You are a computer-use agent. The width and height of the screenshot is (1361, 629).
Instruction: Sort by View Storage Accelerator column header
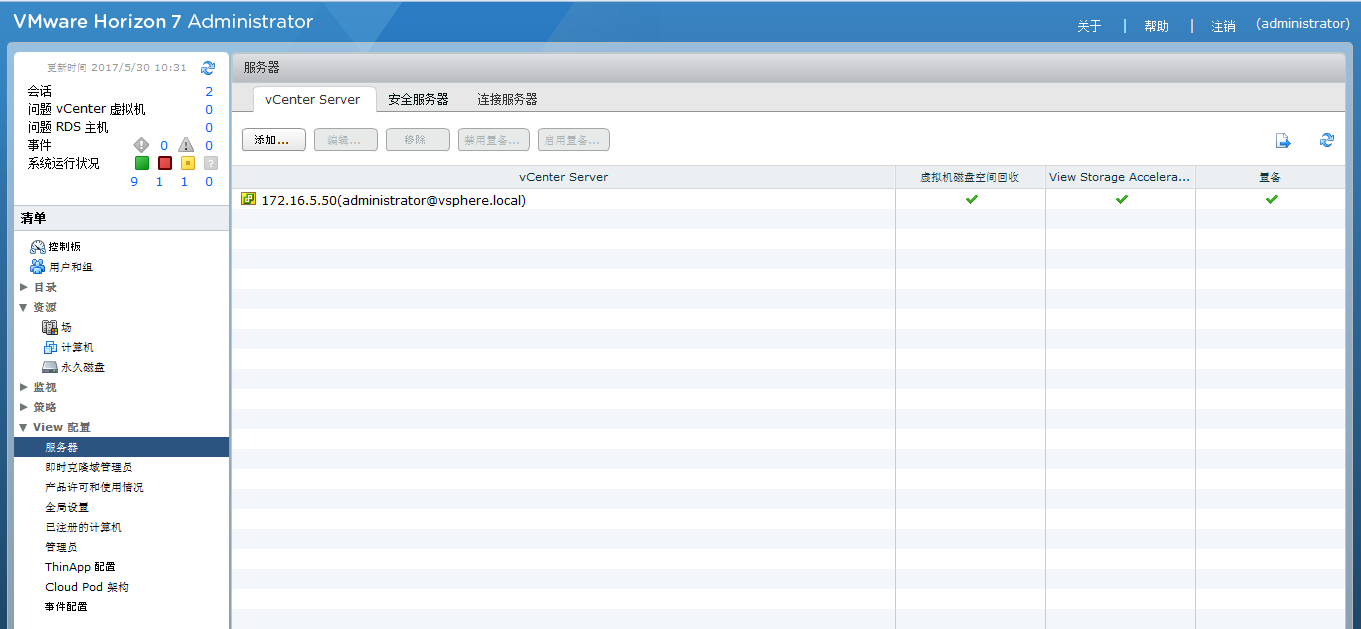tap(1120, 177)
